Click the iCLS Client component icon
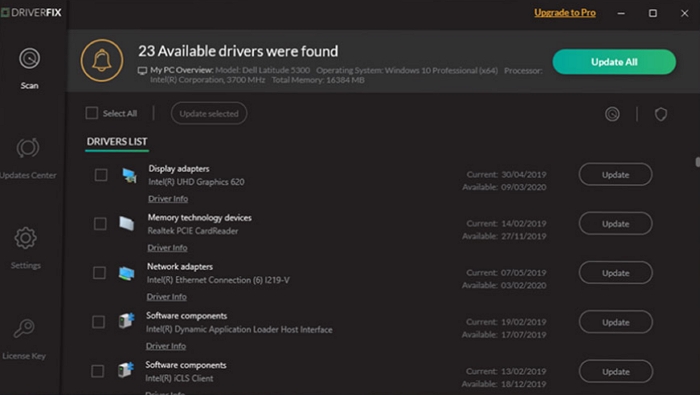The image size is (700, 395). click(126, 370)
